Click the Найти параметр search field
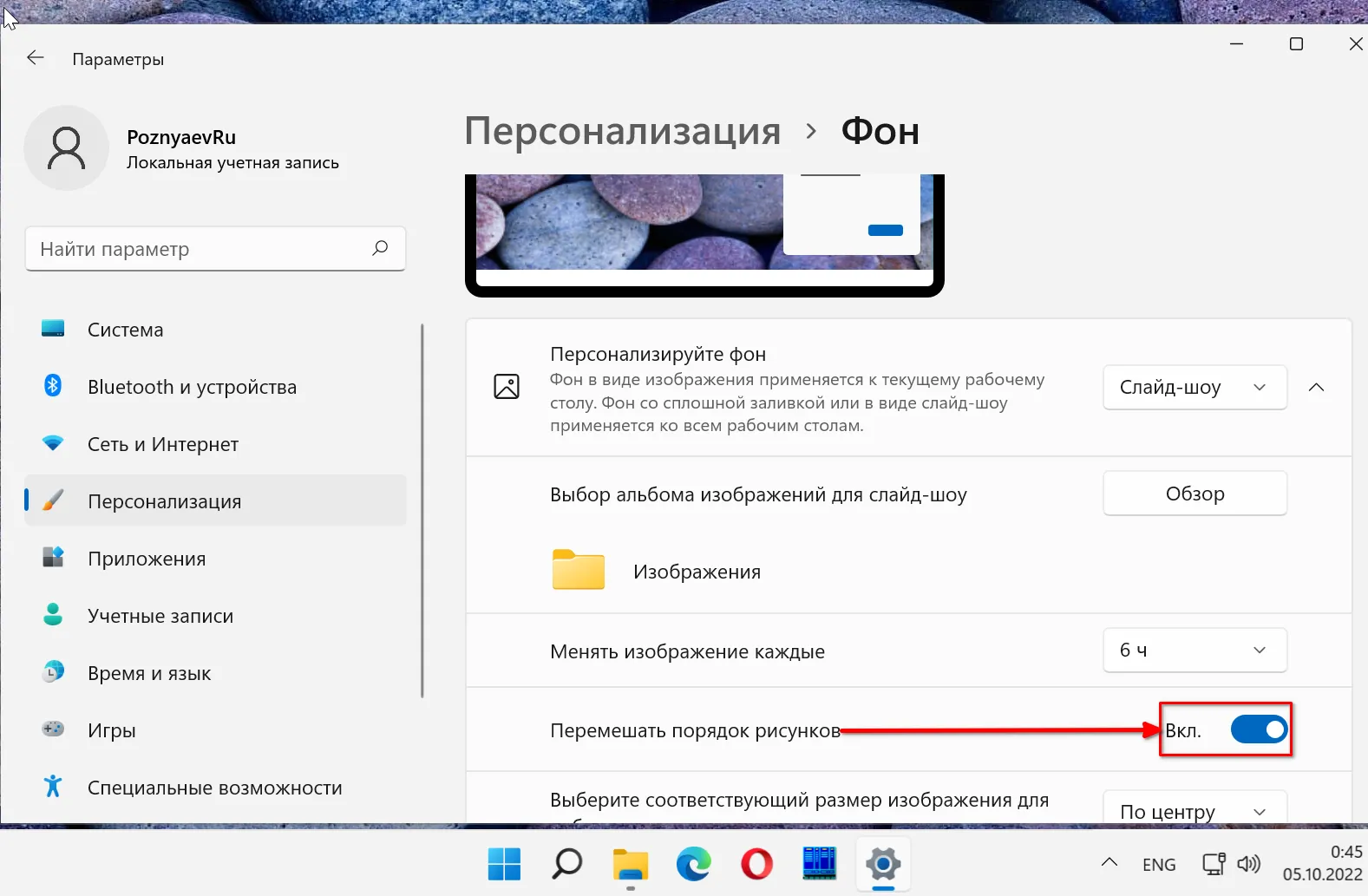Screen dimensions: 1368x896 pyautogui.click(x=200, y=249)
